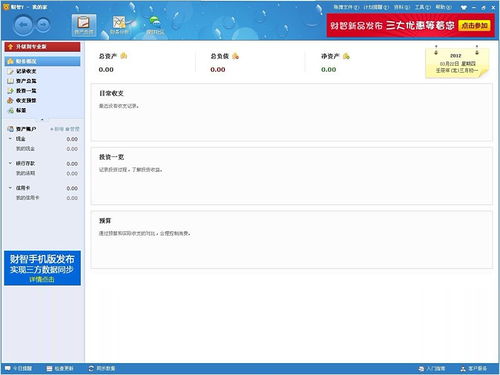Click the speech bubble 今日提醒 status icon
The image size is (500, 375).
click(7, 368)
